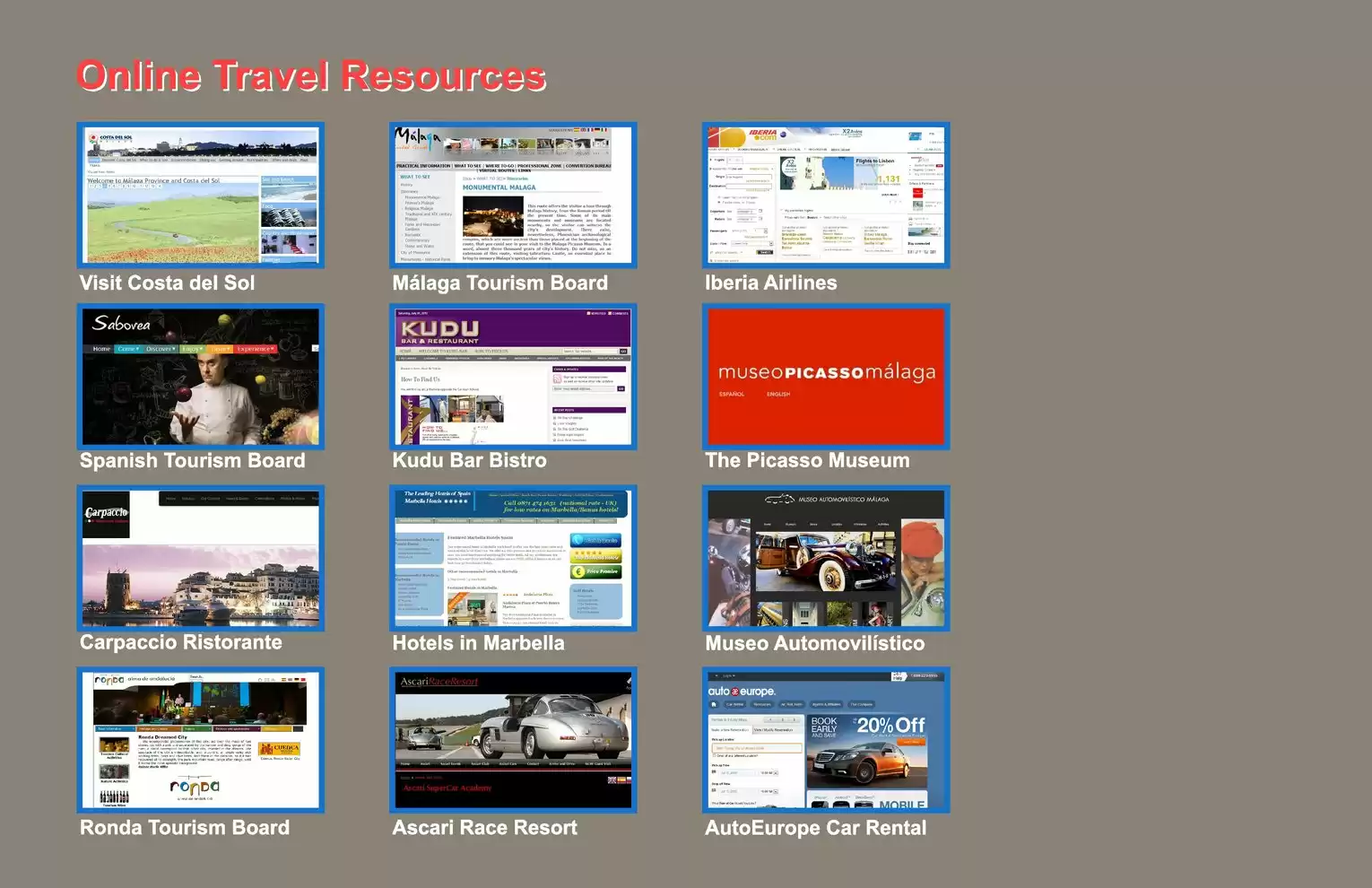Click the 'Hotels in Marbella' heading link

(x=478, y=642)
